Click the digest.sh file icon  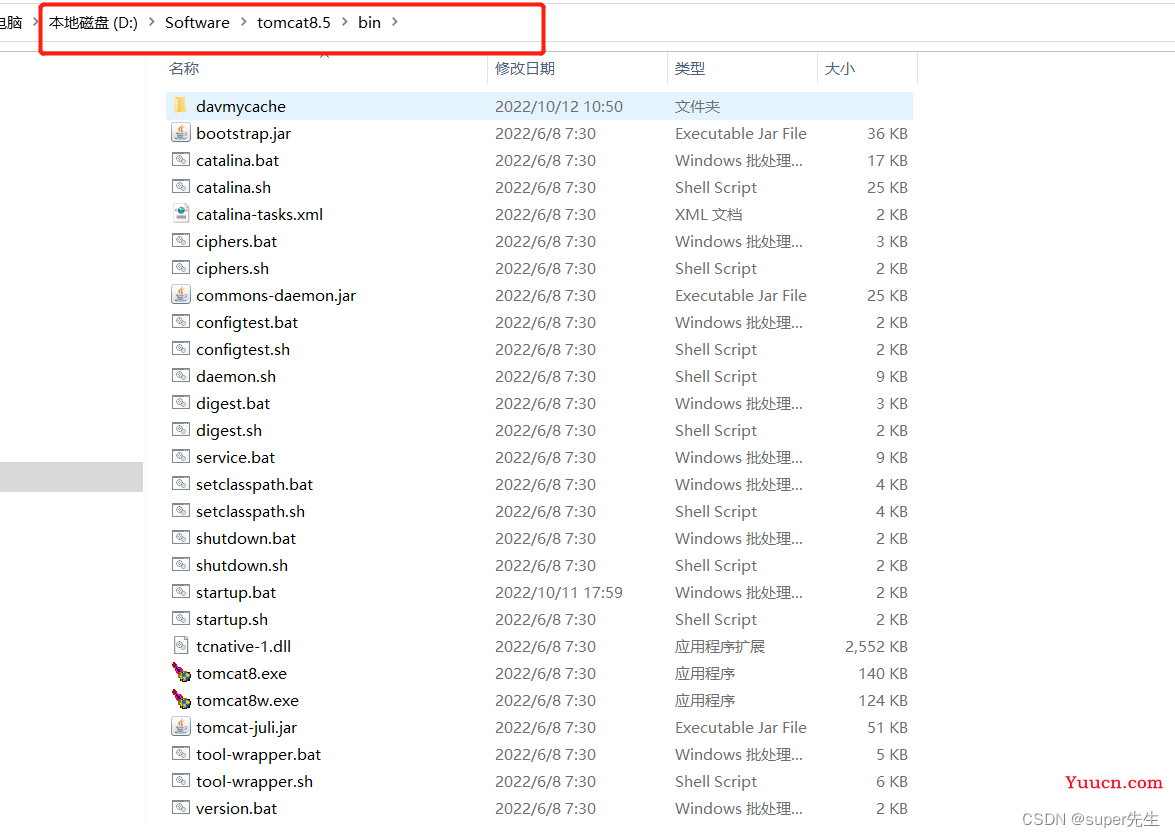181,429
